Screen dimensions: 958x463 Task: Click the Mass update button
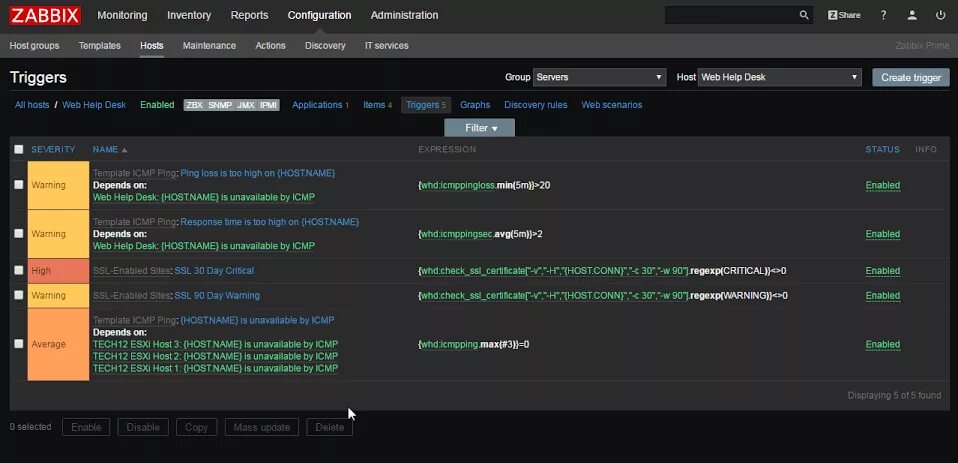click(261, 427)
